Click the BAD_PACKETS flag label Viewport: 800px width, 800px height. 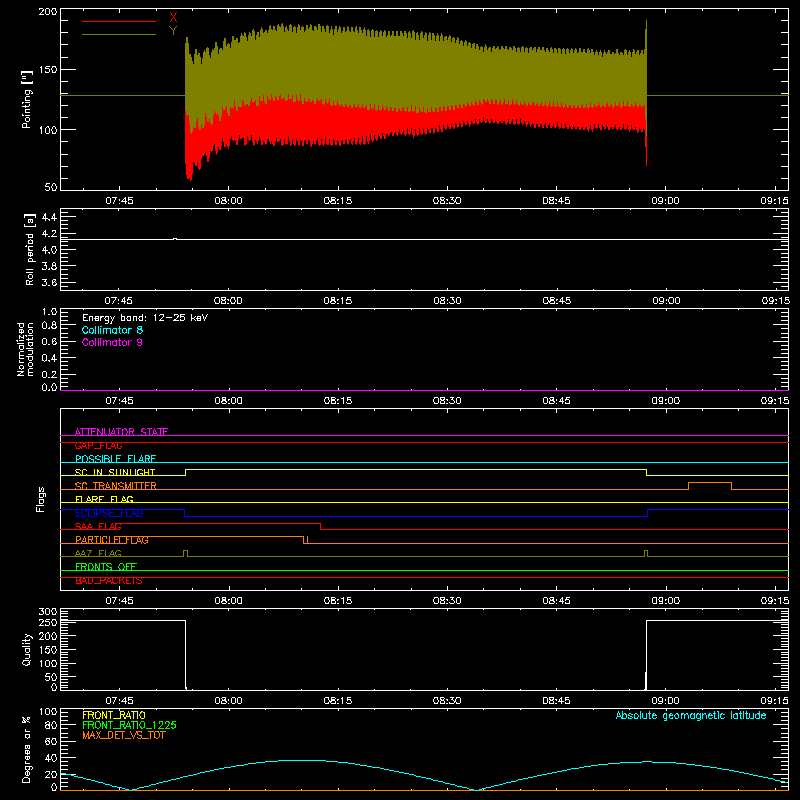109,581
